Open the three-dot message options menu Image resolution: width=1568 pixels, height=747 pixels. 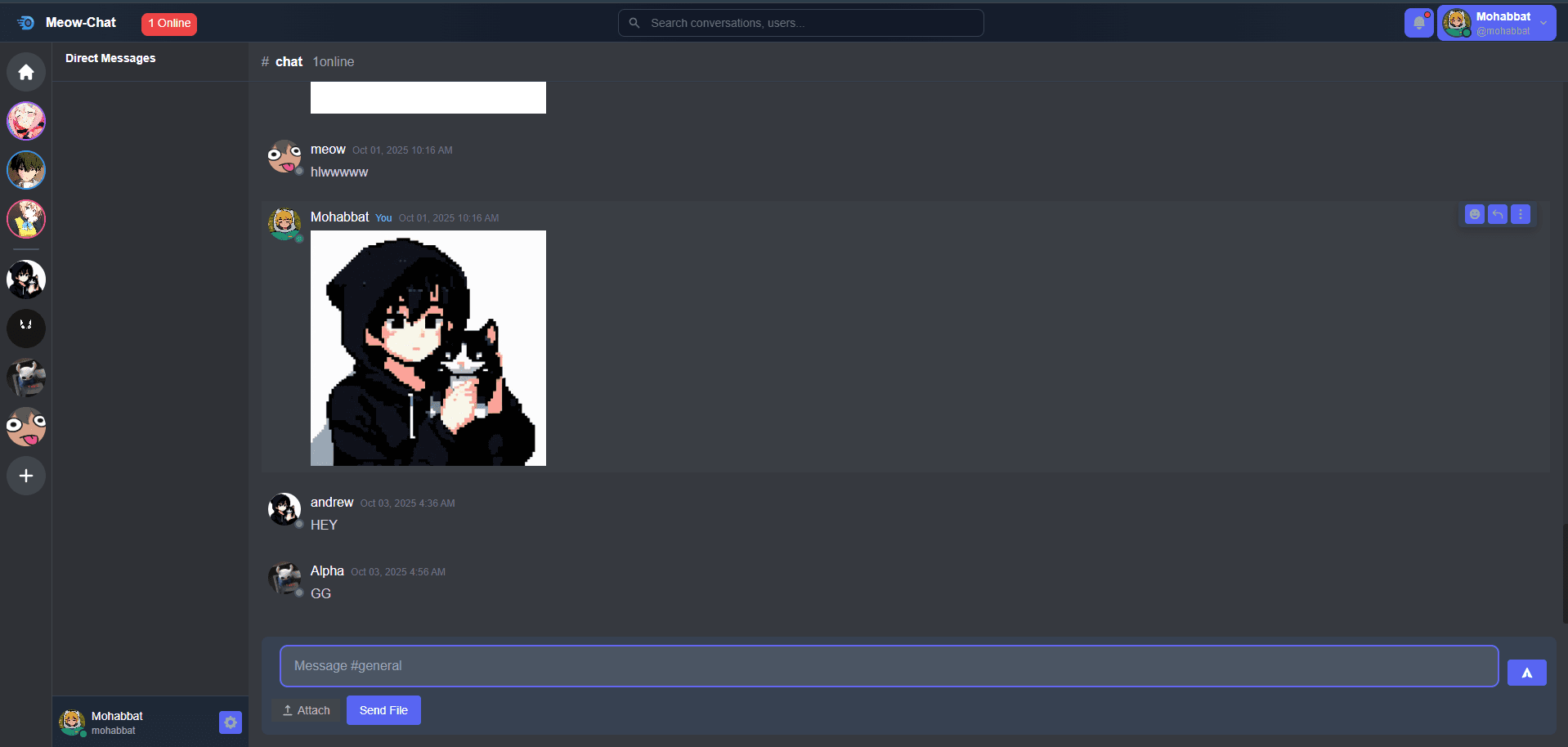coord(1520,214)
